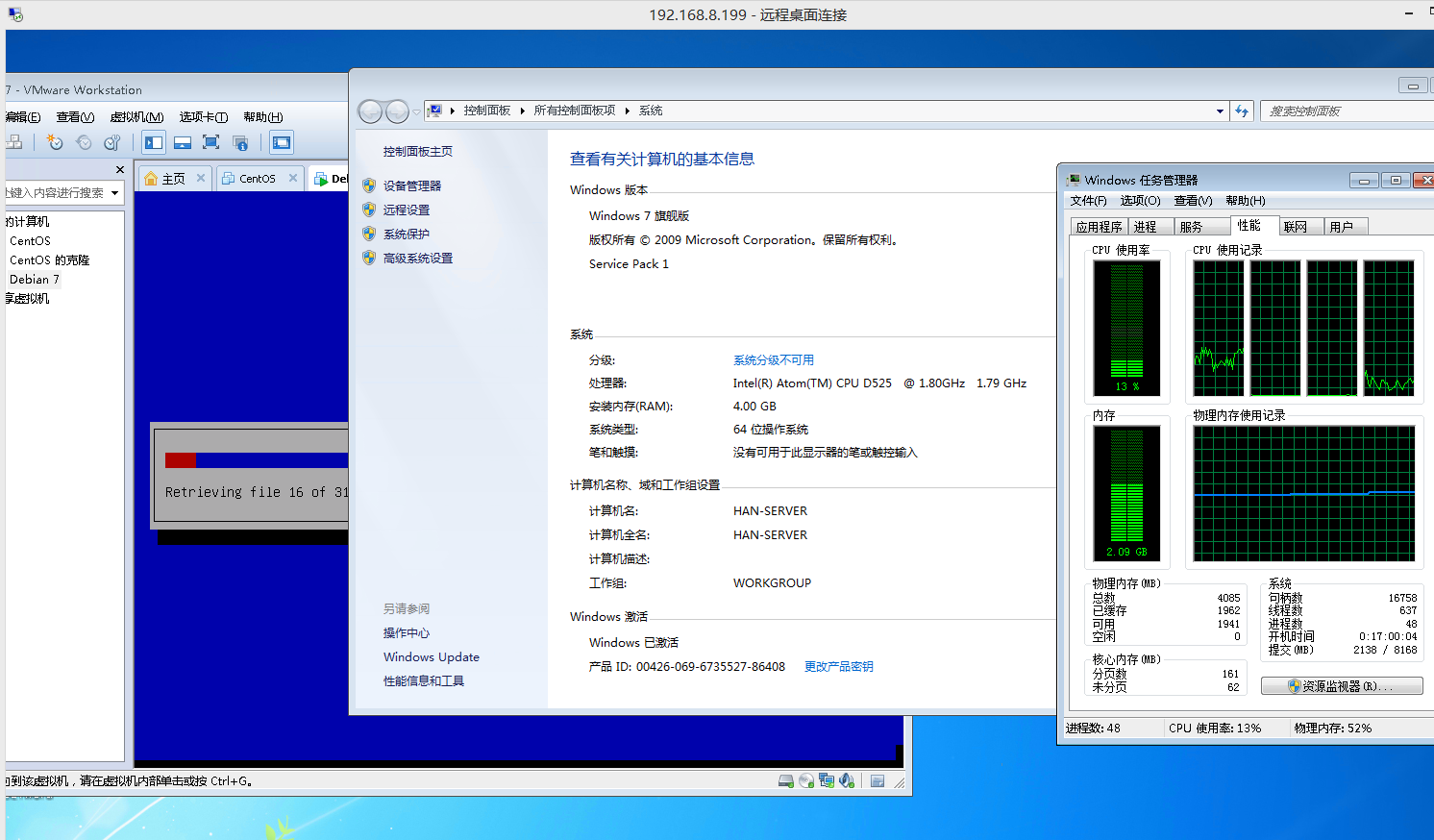Switch to the 进程 tab in Task Manager

coord(1150,227)
